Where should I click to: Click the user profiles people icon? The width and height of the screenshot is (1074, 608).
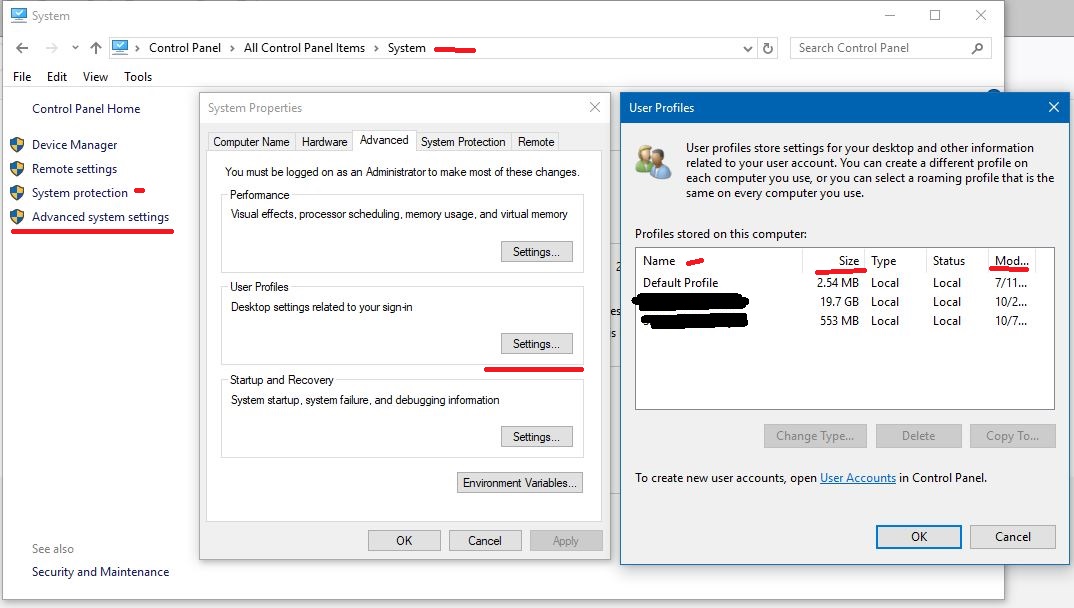coord(653,162)
